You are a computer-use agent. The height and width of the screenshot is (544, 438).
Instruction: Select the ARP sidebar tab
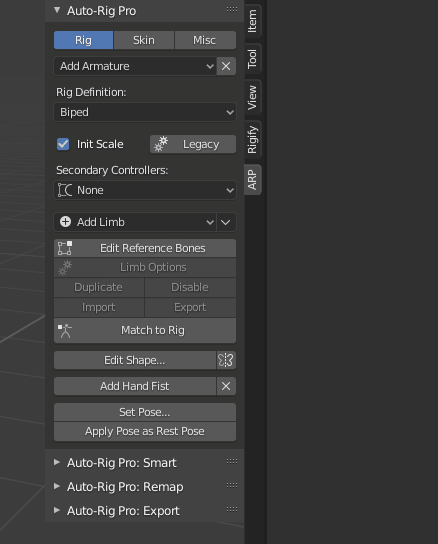[x=252, y=180]
